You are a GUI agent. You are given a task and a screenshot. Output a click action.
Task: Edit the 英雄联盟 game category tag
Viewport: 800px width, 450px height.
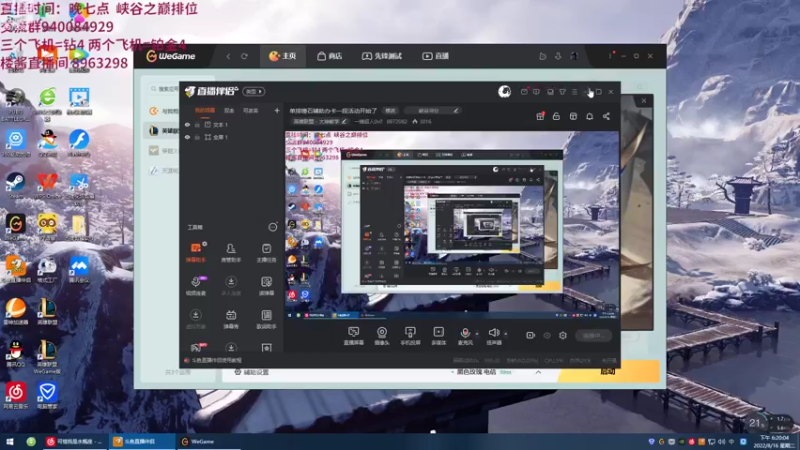pos(320,121)
